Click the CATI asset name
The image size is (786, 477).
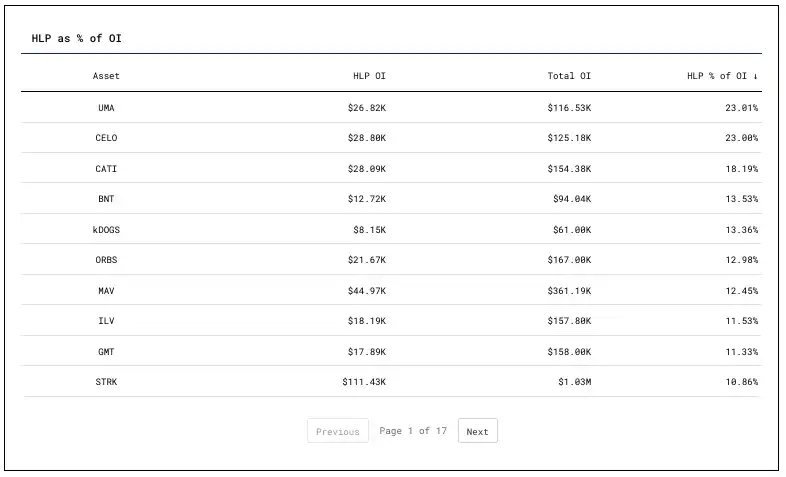coord(106,168)
